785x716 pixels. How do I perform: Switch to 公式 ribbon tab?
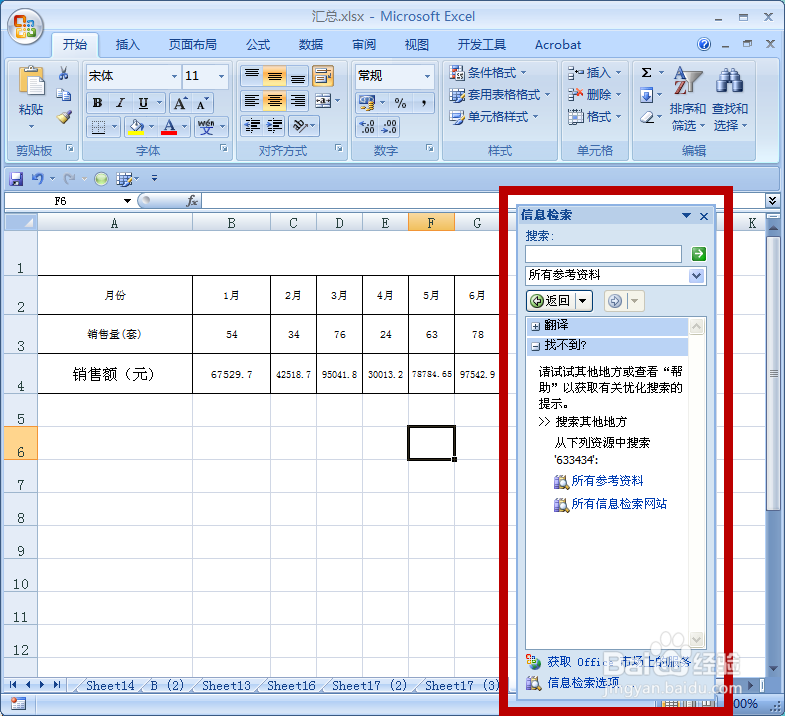[258, 45]
